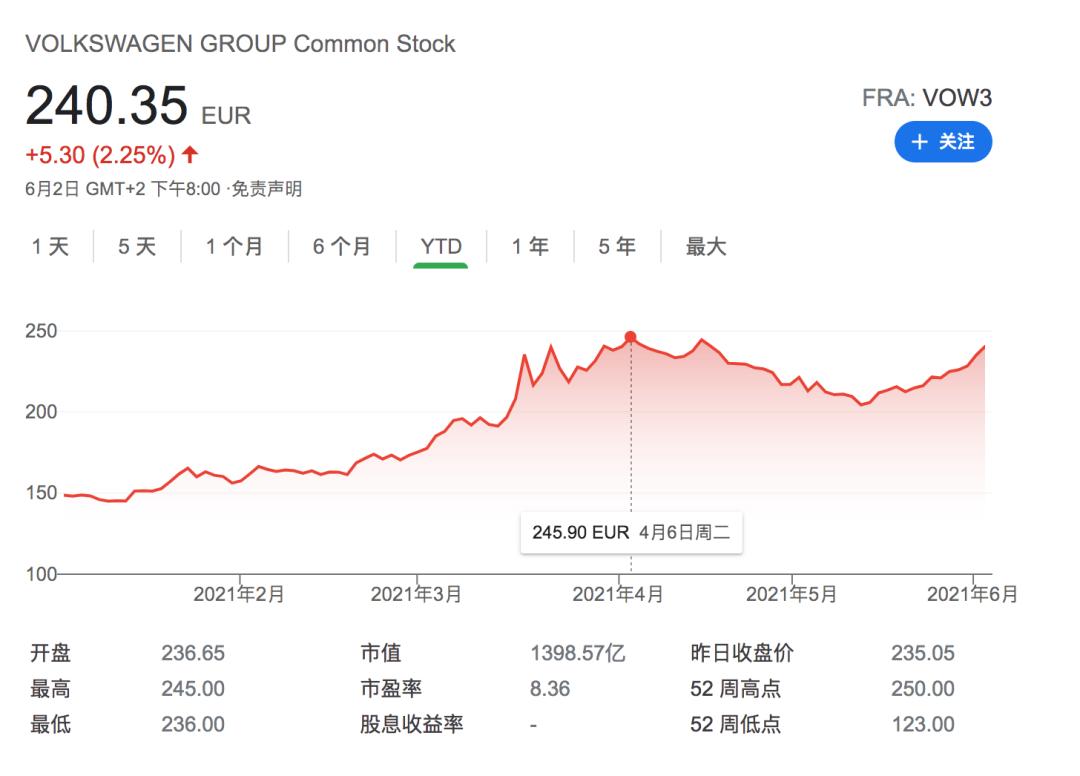The height and width of the screenshot is (776, 1080).
Task: Click the 市盈率 value 8.36
Action: (x=550, y=689)
